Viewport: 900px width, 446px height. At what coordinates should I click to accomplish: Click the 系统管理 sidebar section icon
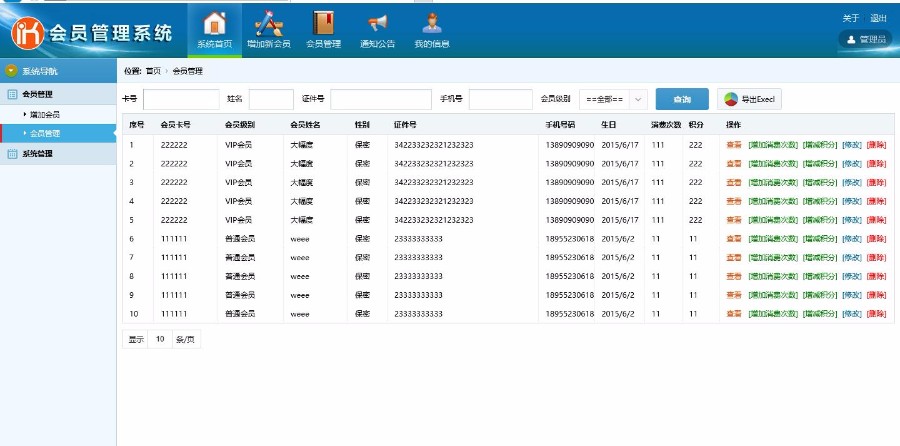pos(12,154)
